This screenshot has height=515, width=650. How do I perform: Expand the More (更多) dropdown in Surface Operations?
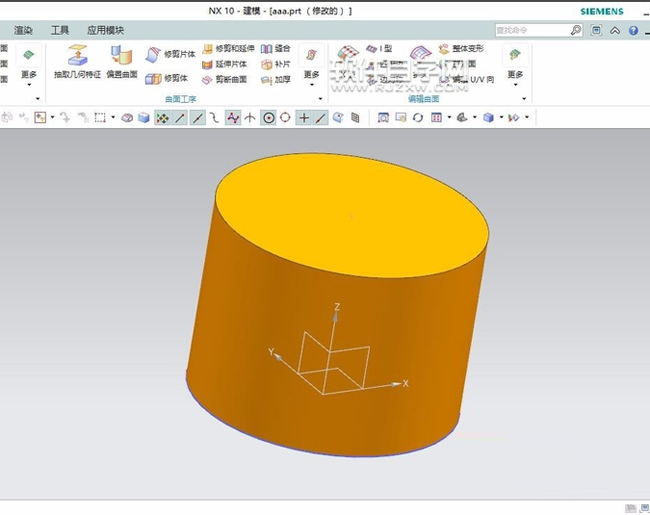[312, 75]
